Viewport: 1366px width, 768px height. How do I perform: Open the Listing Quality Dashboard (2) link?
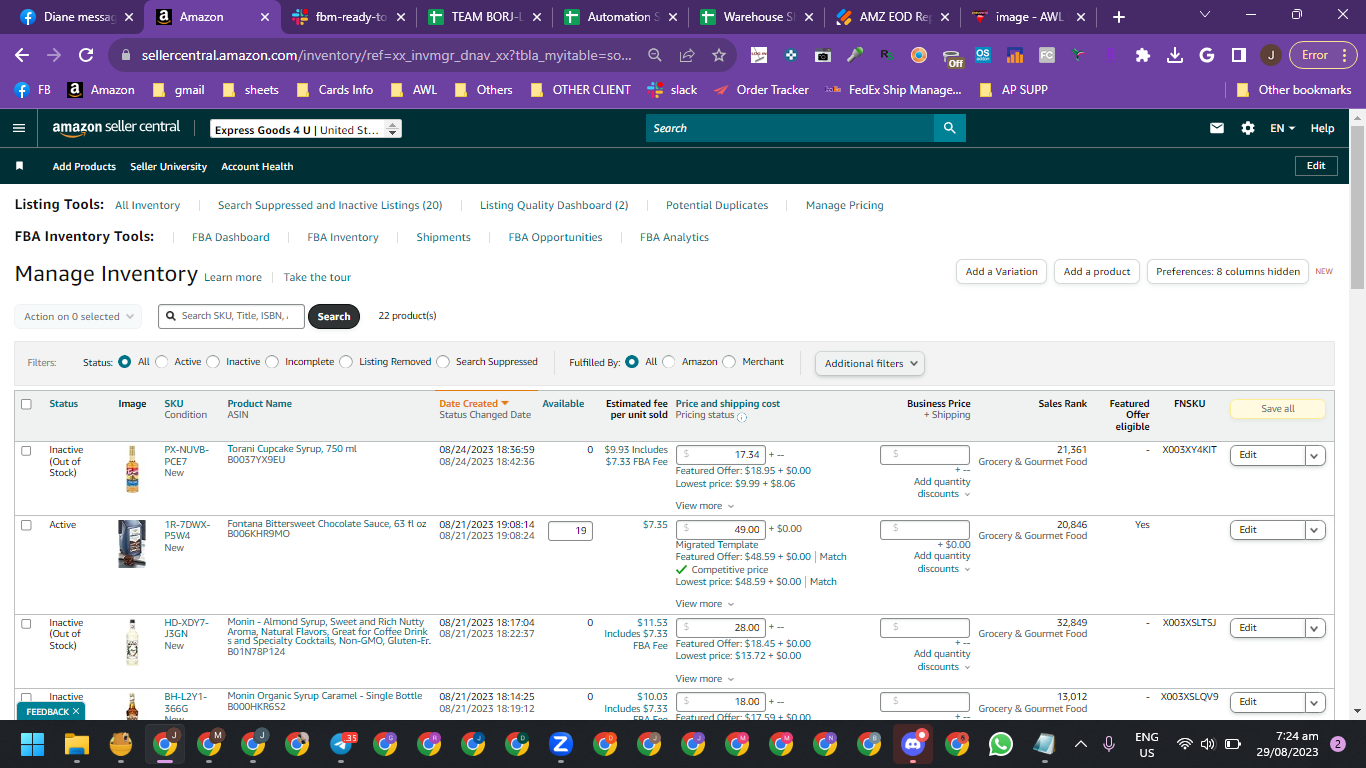(554, 205)
